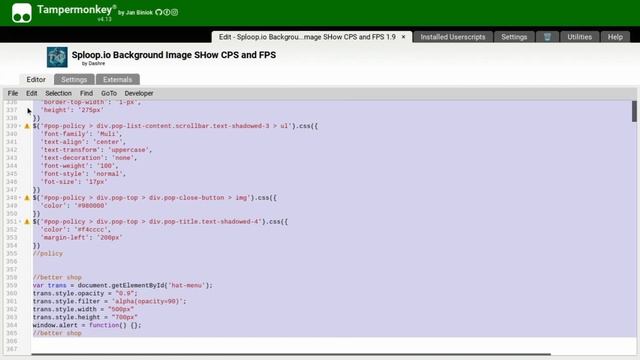Click warning icon on line 339
640x360 pixels.
tap(27, 126)
